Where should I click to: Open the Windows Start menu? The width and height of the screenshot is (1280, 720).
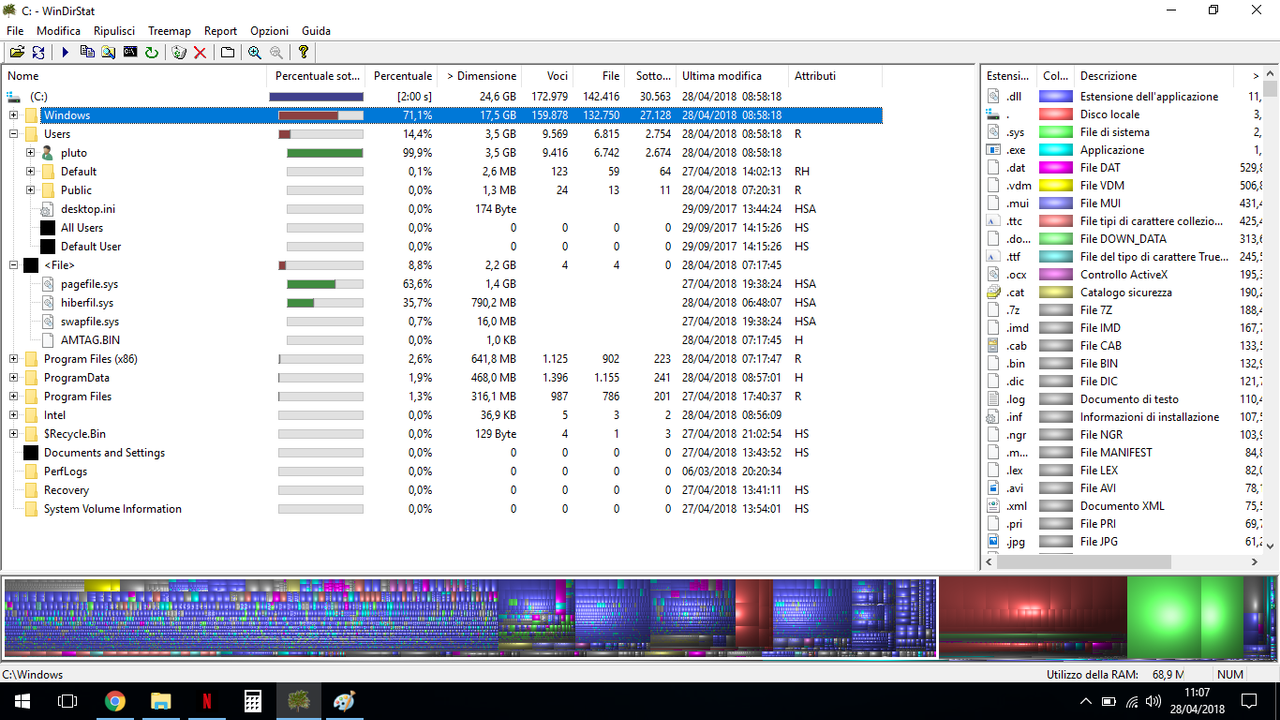(x=20, y=700)
